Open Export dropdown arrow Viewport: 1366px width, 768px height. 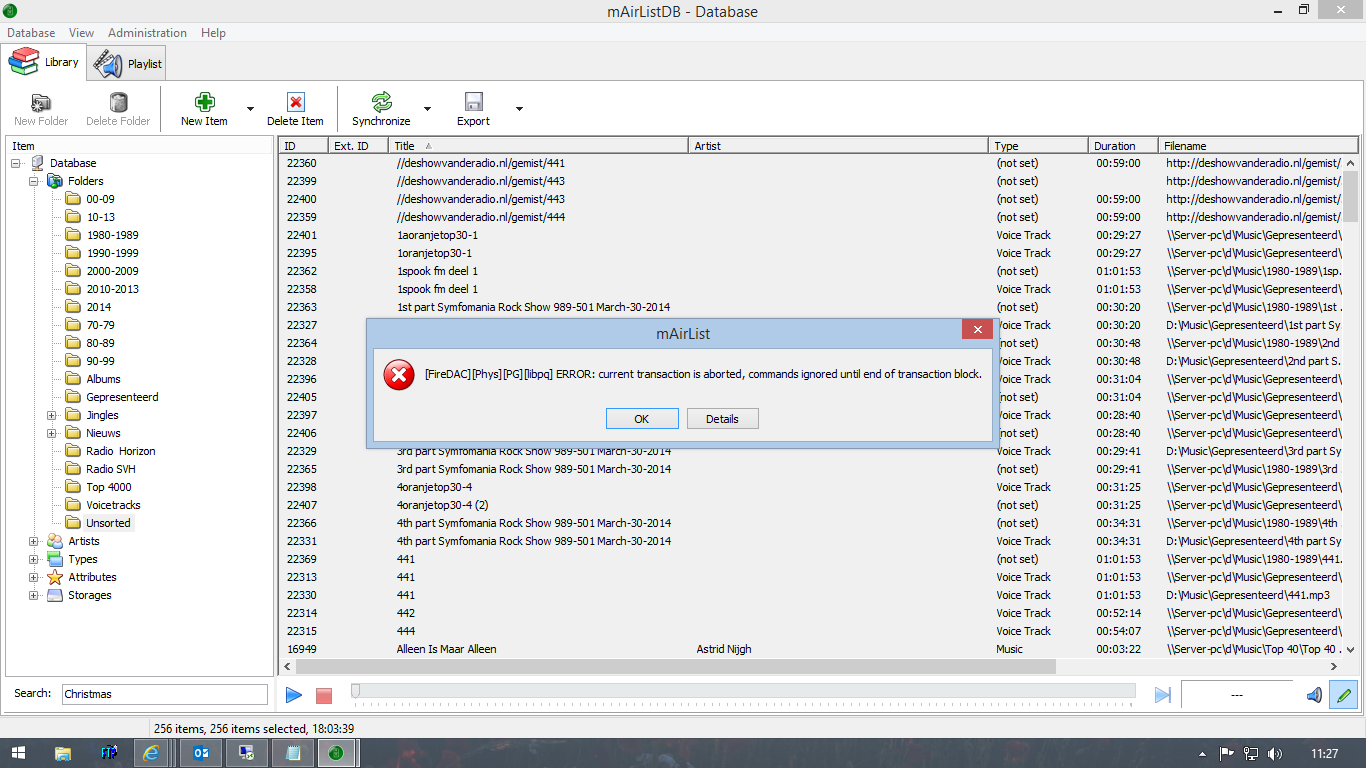pos(519,109)
